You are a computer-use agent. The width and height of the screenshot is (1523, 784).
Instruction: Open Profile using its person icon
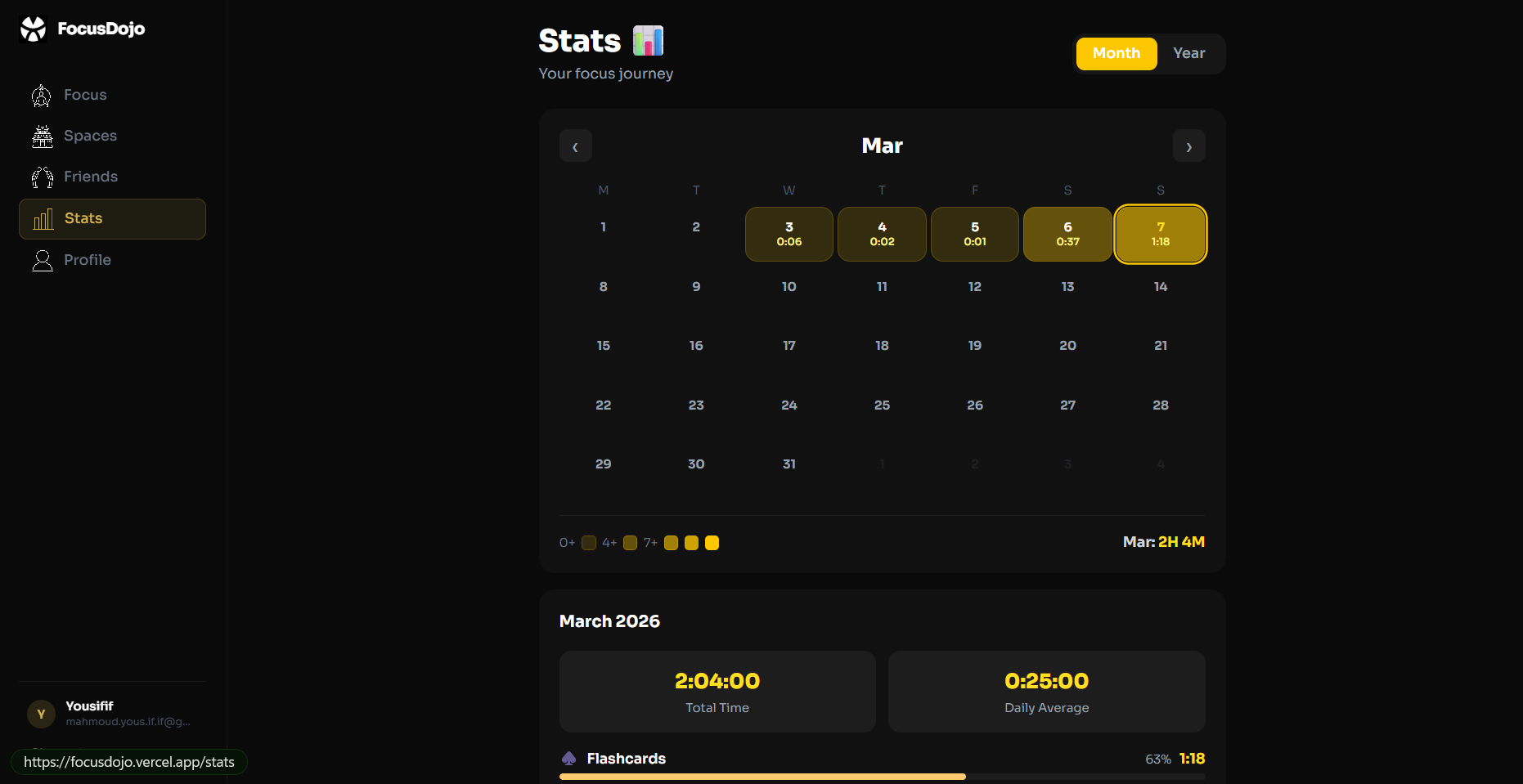click(41, 260)
